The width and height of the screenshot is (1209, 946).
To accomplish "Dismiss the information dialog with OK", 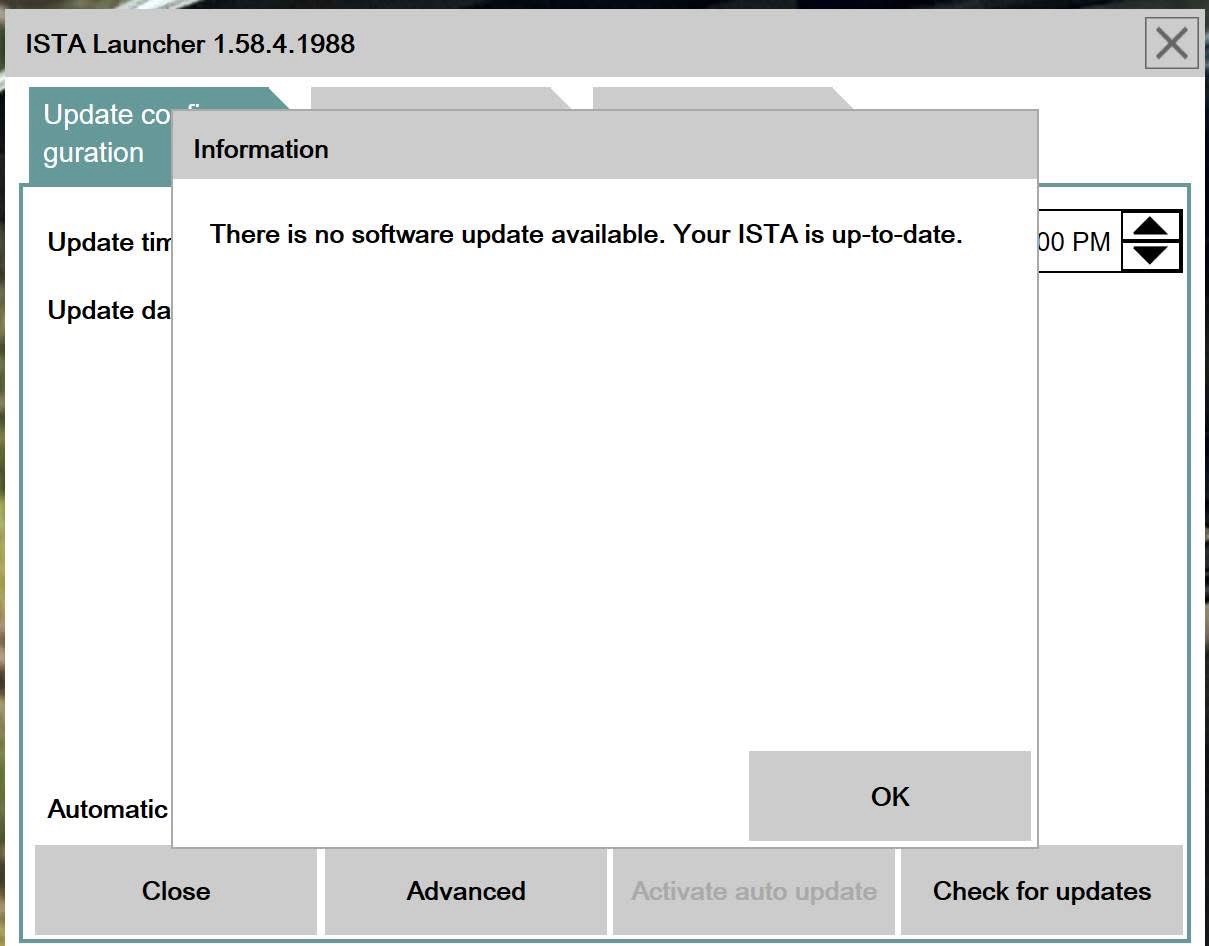I will (x=888, y=796).
